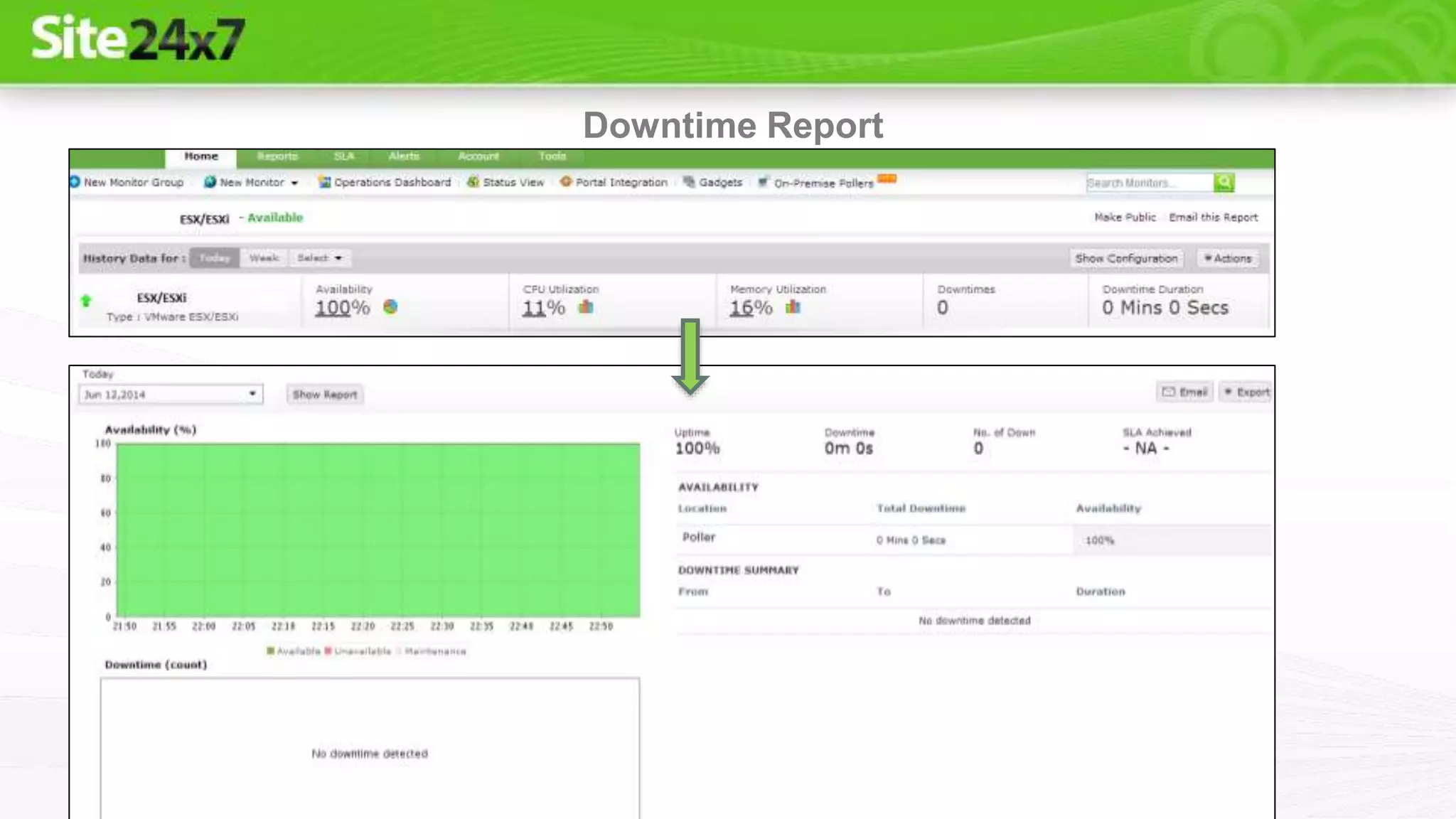Open Status View
Viewport: 1456px width, 819px height.
coord(513,183)
